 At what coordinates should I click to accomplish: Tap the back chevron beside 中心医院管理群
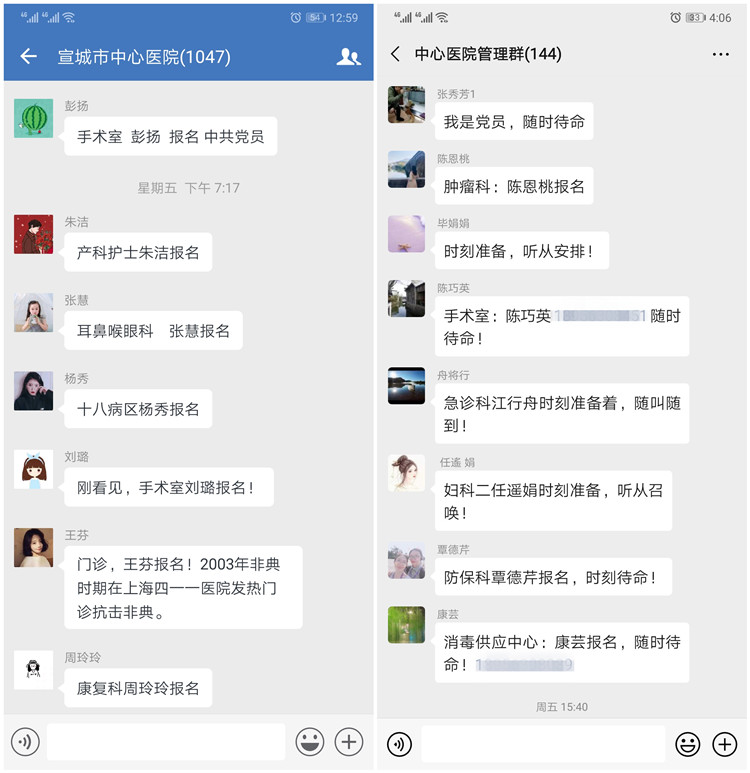click(395, 54)
